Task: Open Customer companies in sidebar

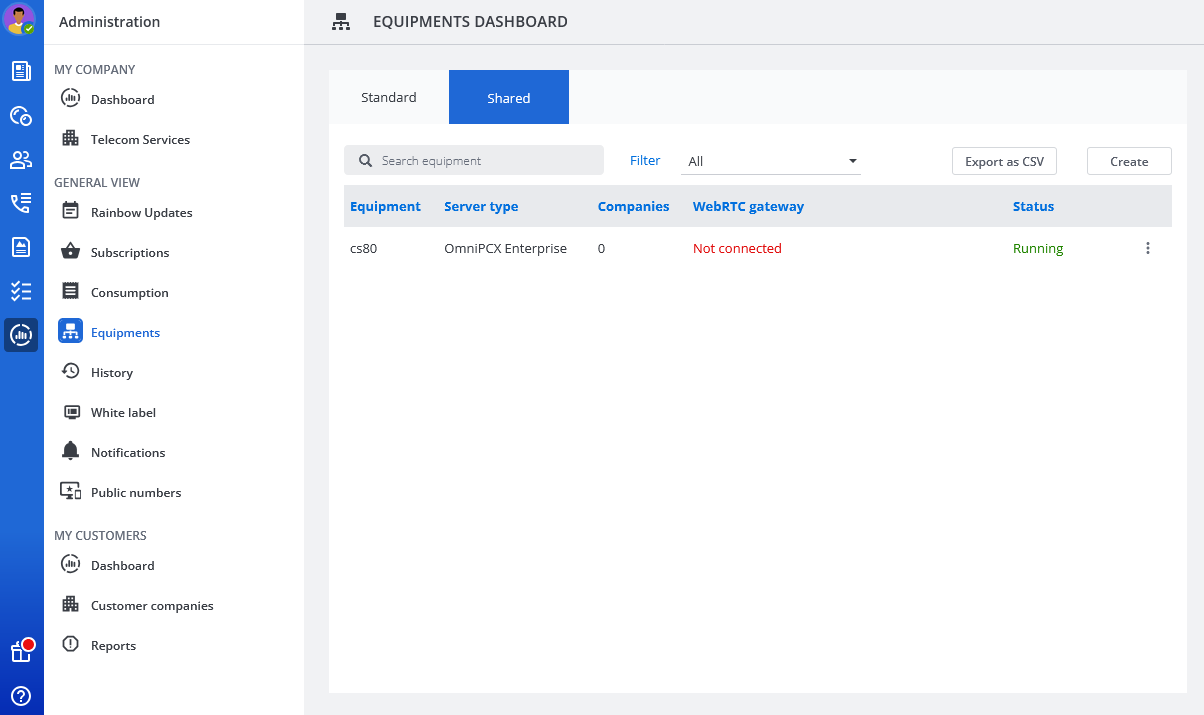Action: tap(152, 605)
